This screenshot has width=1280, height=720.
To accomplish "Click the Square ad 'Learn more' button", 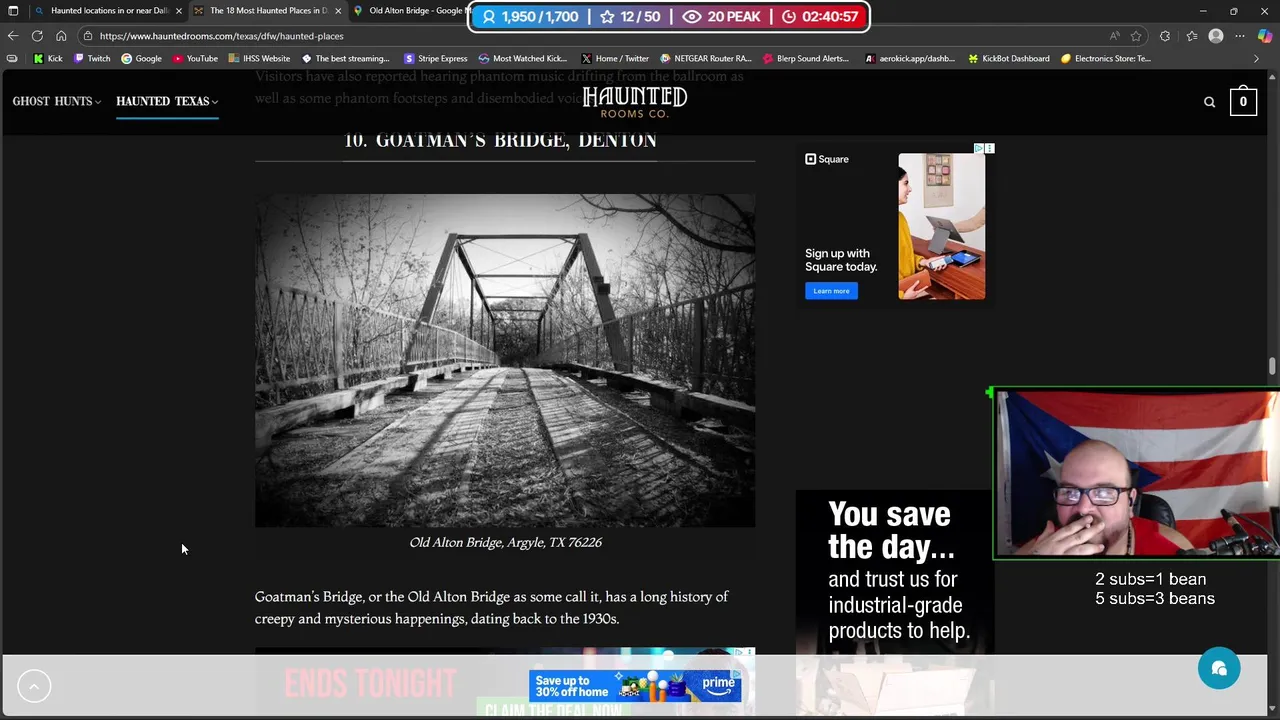I will [x=831, y=291].
